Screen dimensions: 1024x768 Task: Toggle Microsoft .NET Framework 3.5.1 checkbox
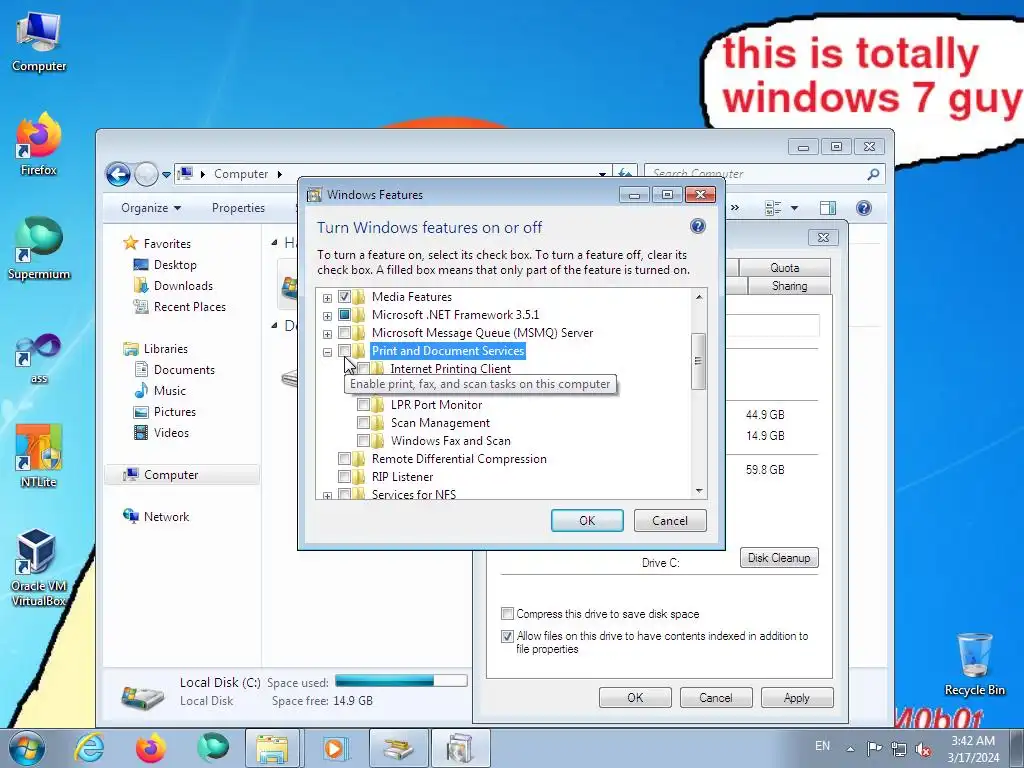pyautogui.click(x=344, y=315)
